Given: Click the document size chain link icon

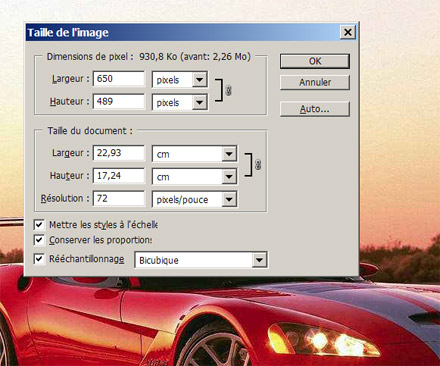Looking at the screenshot, I should (258, 165).
